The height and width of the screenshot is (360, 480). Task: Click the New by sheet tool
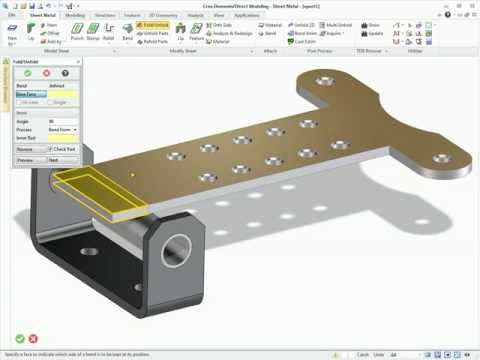pos(12,33)
